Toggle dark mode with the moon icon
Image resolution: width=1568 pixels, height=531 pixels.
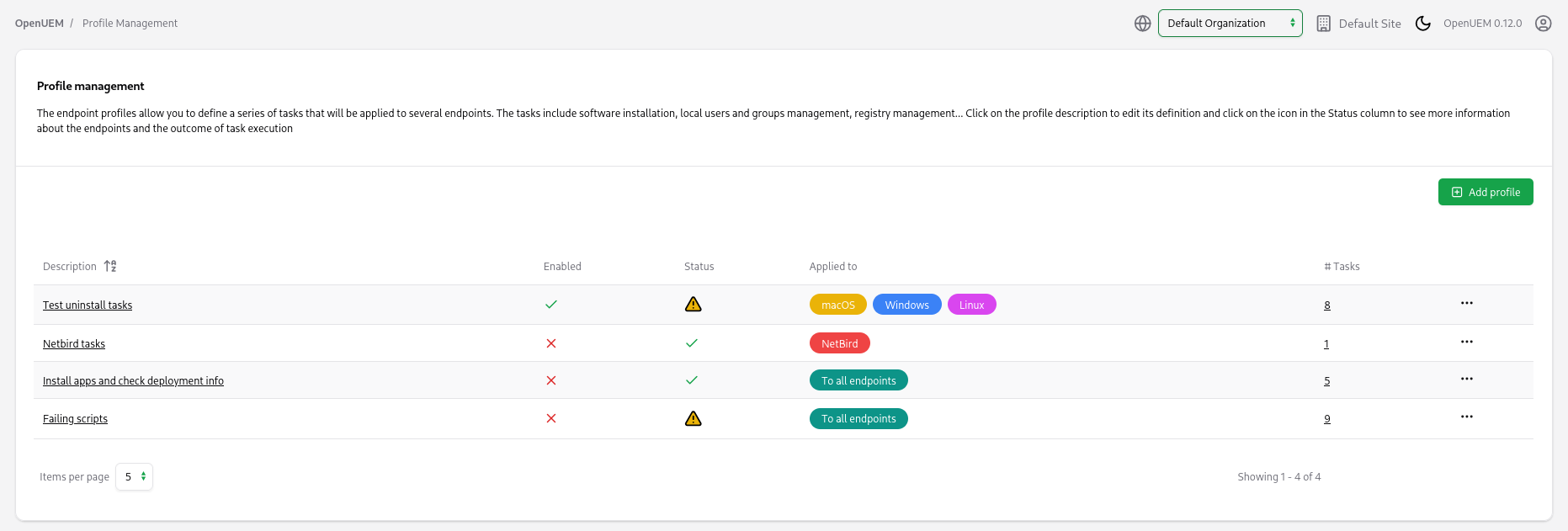(x=1422, y=24)
